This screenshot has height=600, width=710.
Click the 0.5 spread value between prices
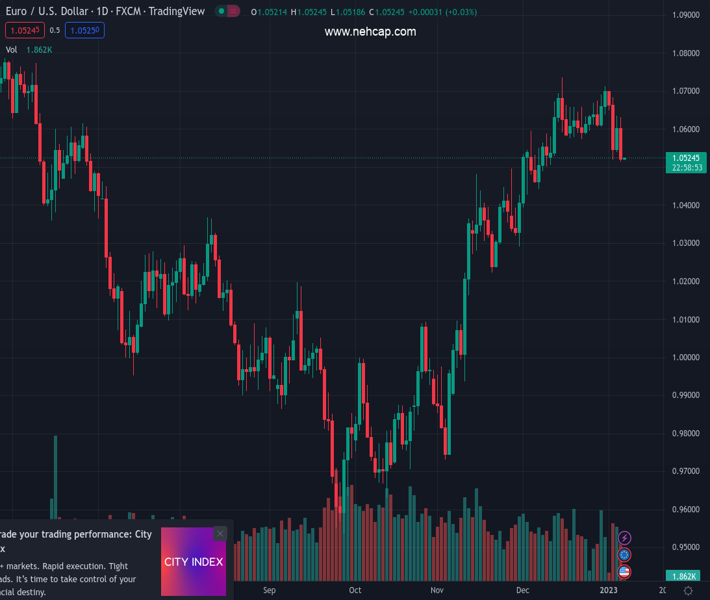coord(54,30)
